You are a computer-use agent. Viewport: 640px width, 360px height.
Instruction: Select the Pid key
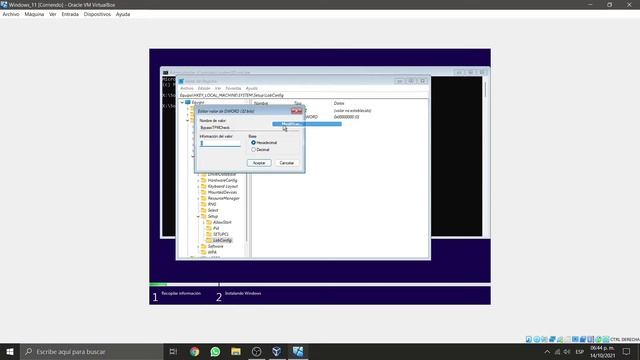(x=216, y=228)
